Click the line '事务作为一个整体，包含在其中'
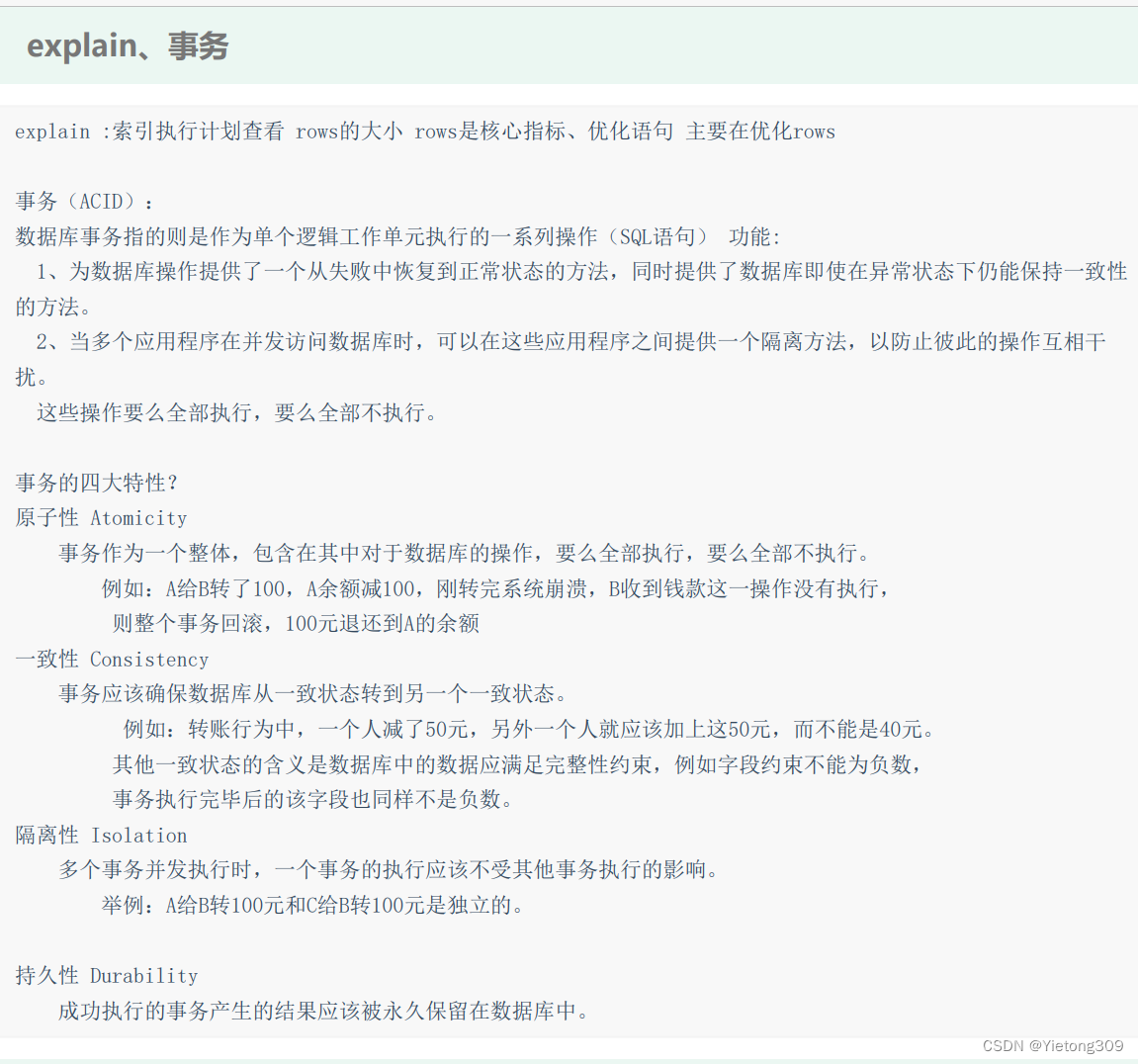The image size is (1138, 1064). pos(465,553)
